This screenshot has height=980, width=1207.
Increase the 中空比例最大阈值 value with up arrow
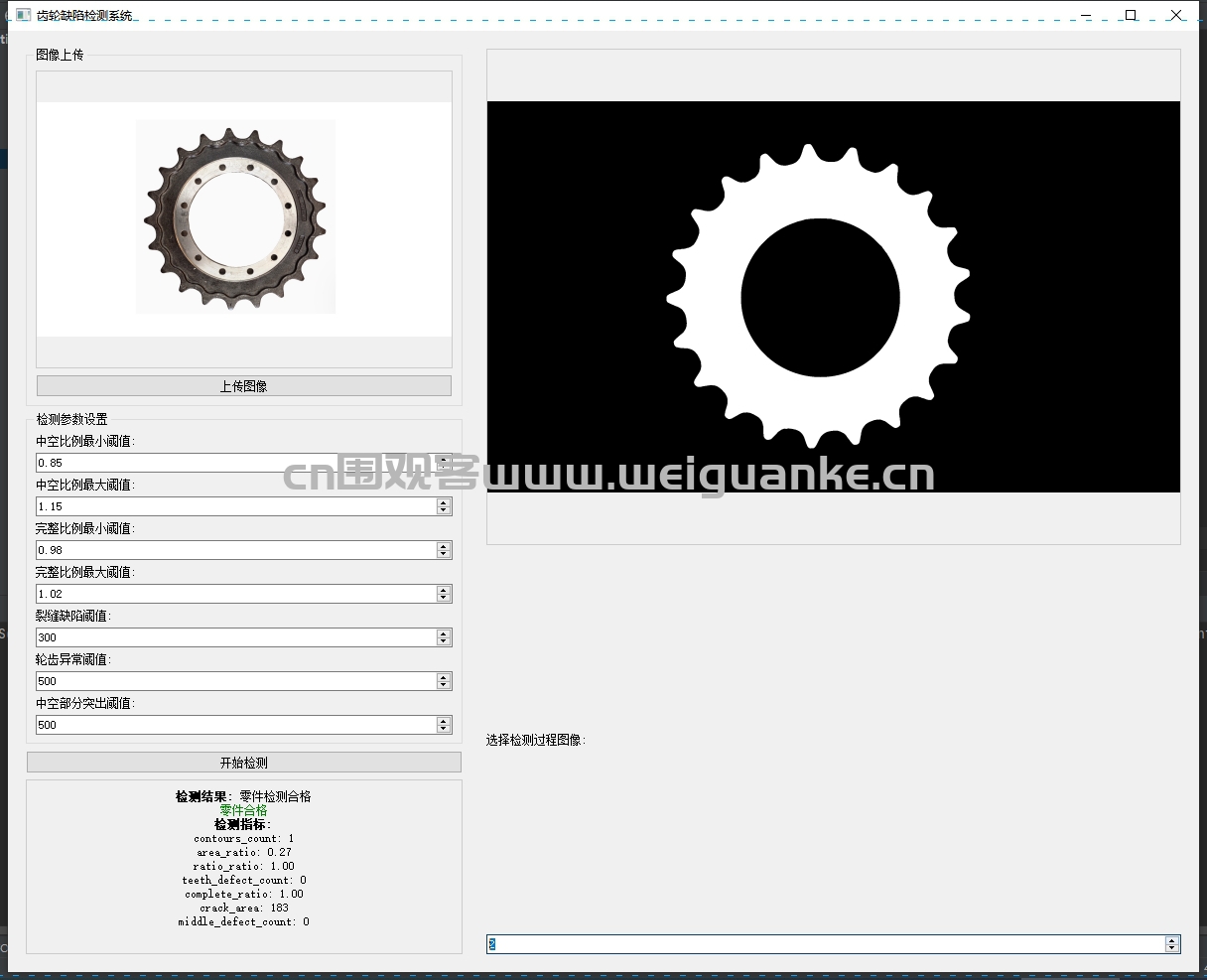click(444, 502)
